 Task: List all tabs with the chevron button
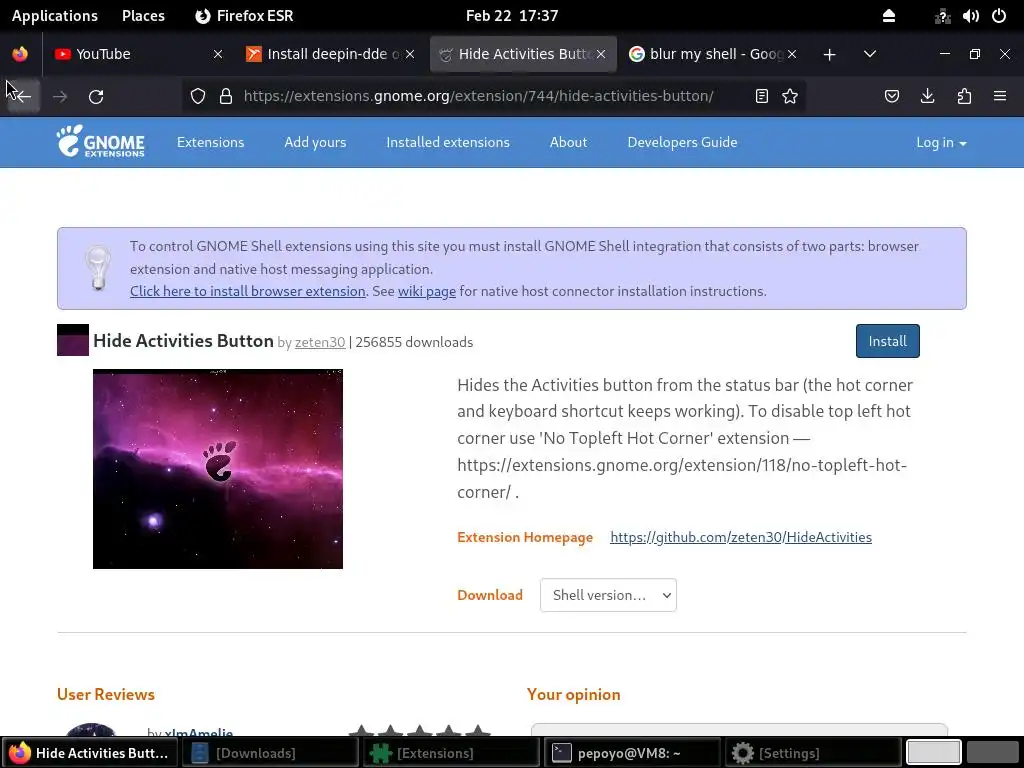(x=869, y=54)
